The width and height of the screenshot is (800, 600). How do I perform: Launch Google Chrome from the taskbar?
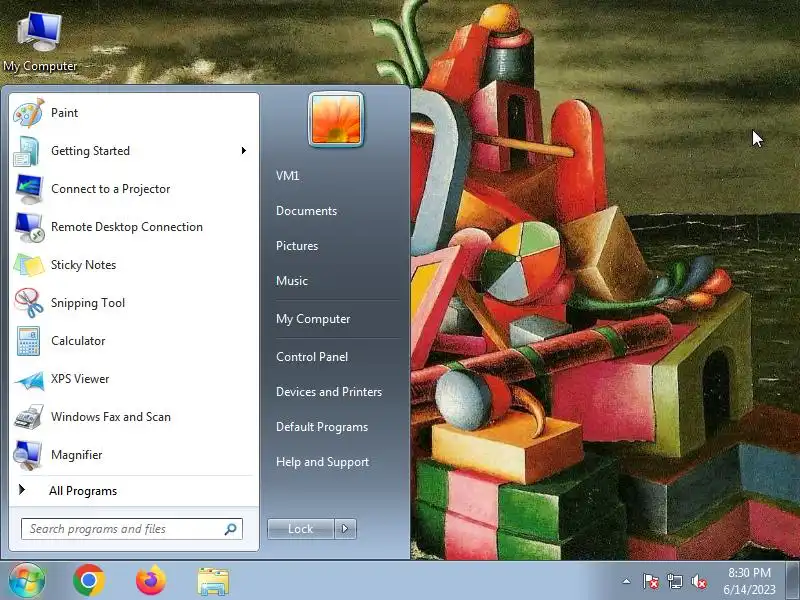(x=89, y=581)
